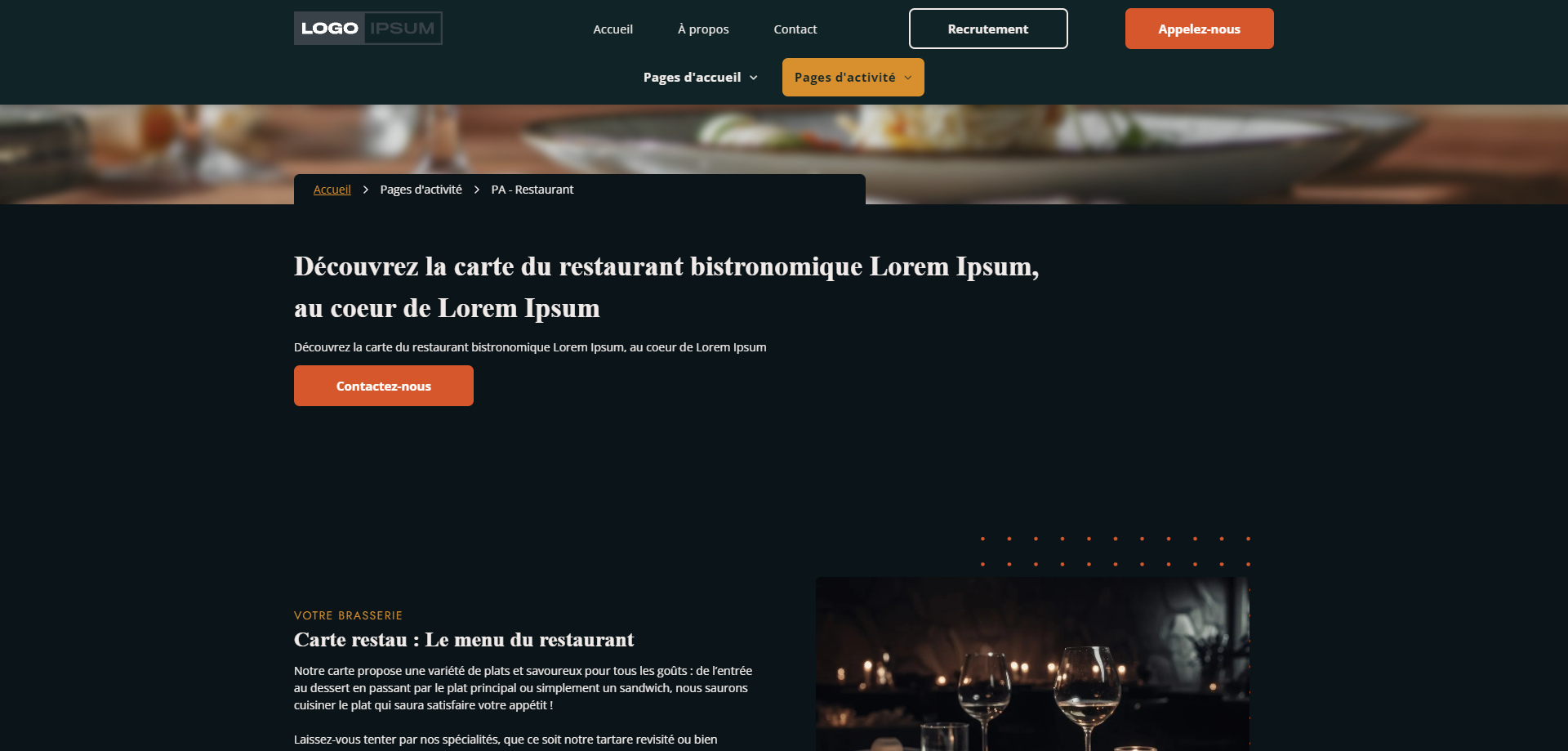
Task: Expand the Pages d'accueil dropdown menu
Action: tap(700, 78)
